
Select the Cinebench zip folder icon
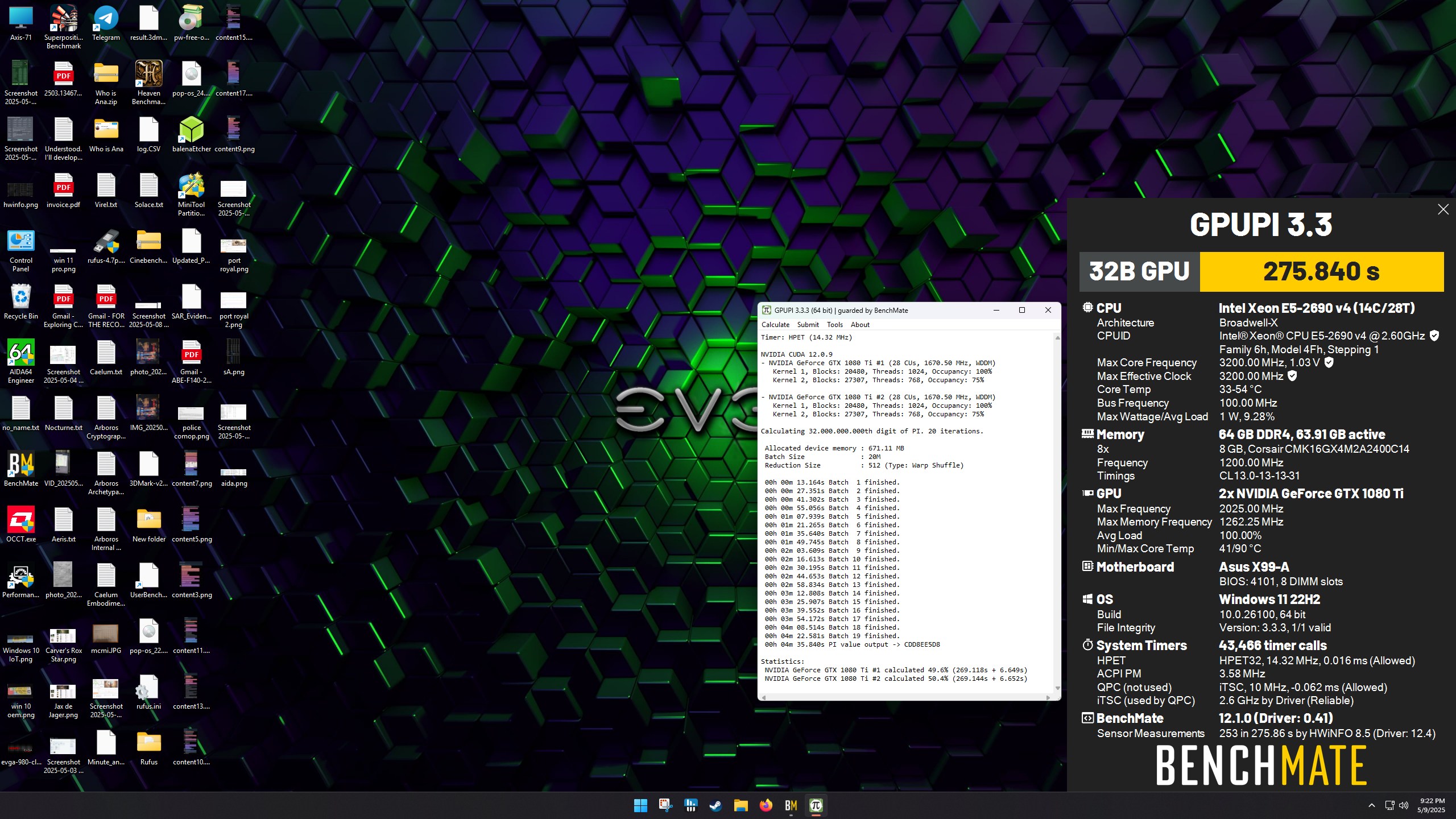coord(148,246)
